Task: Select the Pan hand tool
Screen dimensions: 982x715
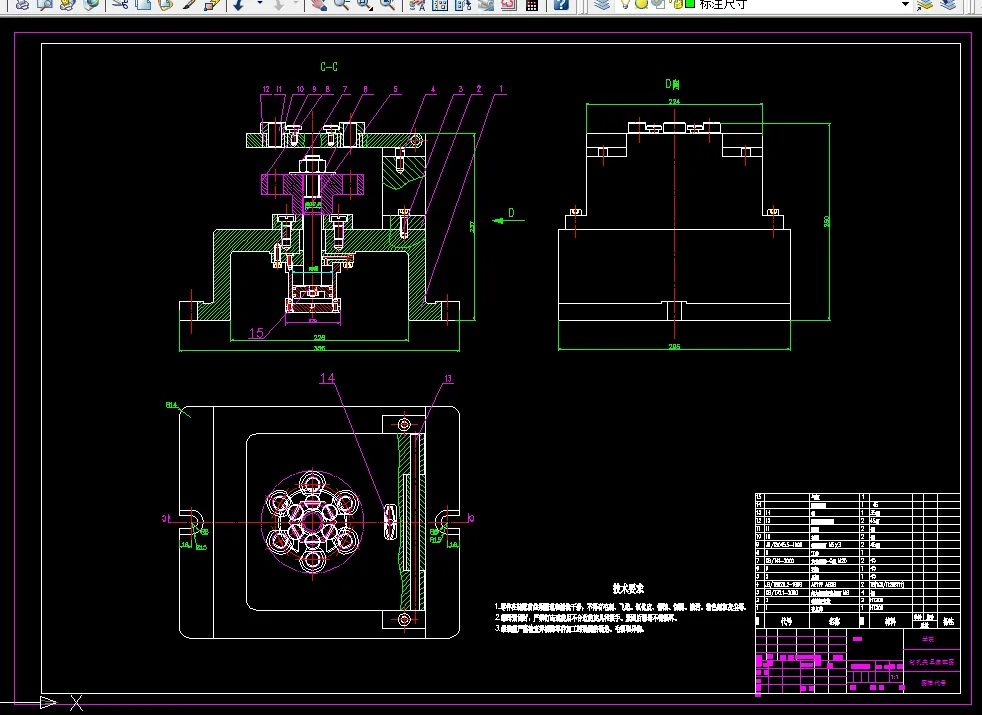Action: [x=319, y=4]
